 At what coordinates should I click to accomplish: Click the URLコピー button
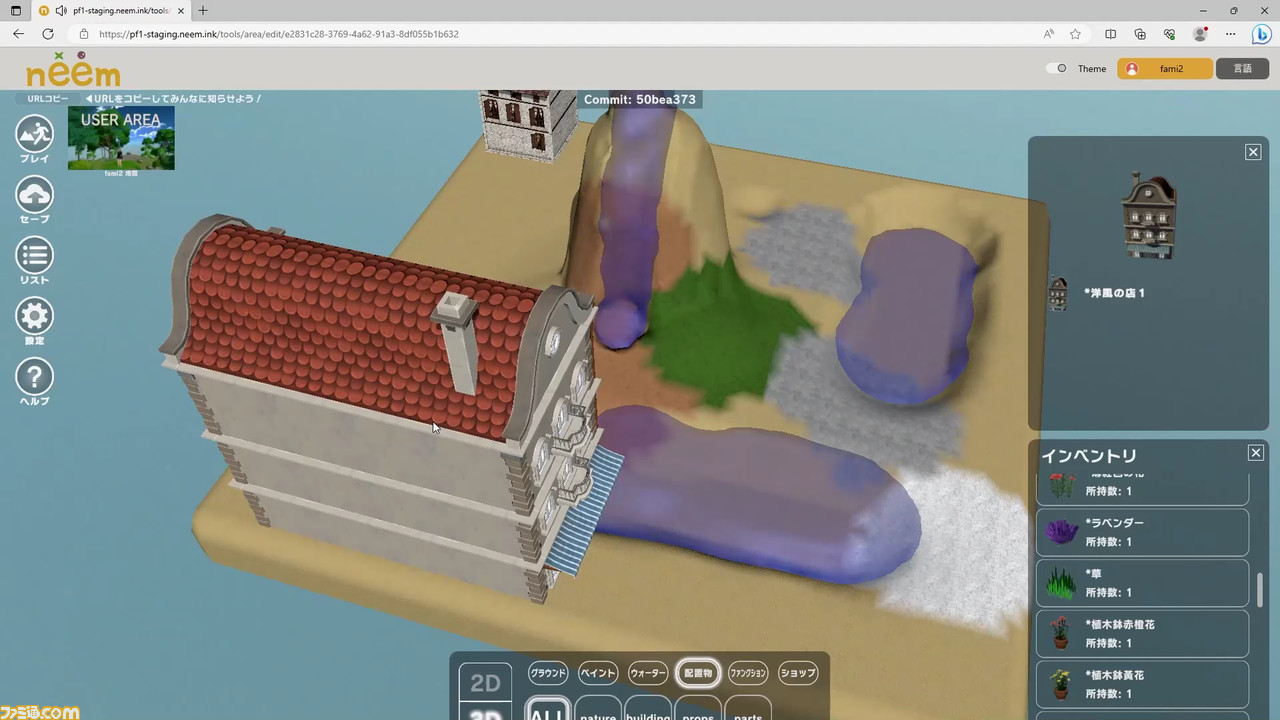click(48, 98)
